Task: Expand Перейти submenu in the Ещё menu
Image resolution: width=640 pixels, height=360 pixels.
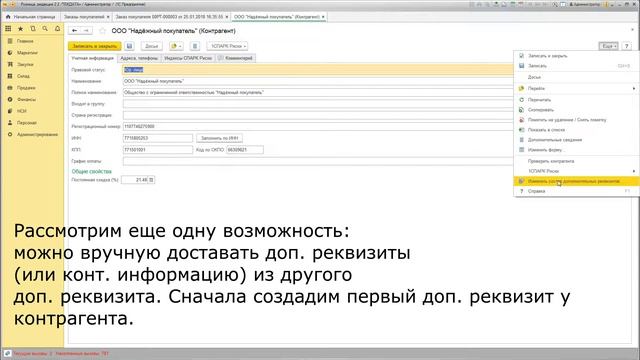Action: [x=576, y=88]
